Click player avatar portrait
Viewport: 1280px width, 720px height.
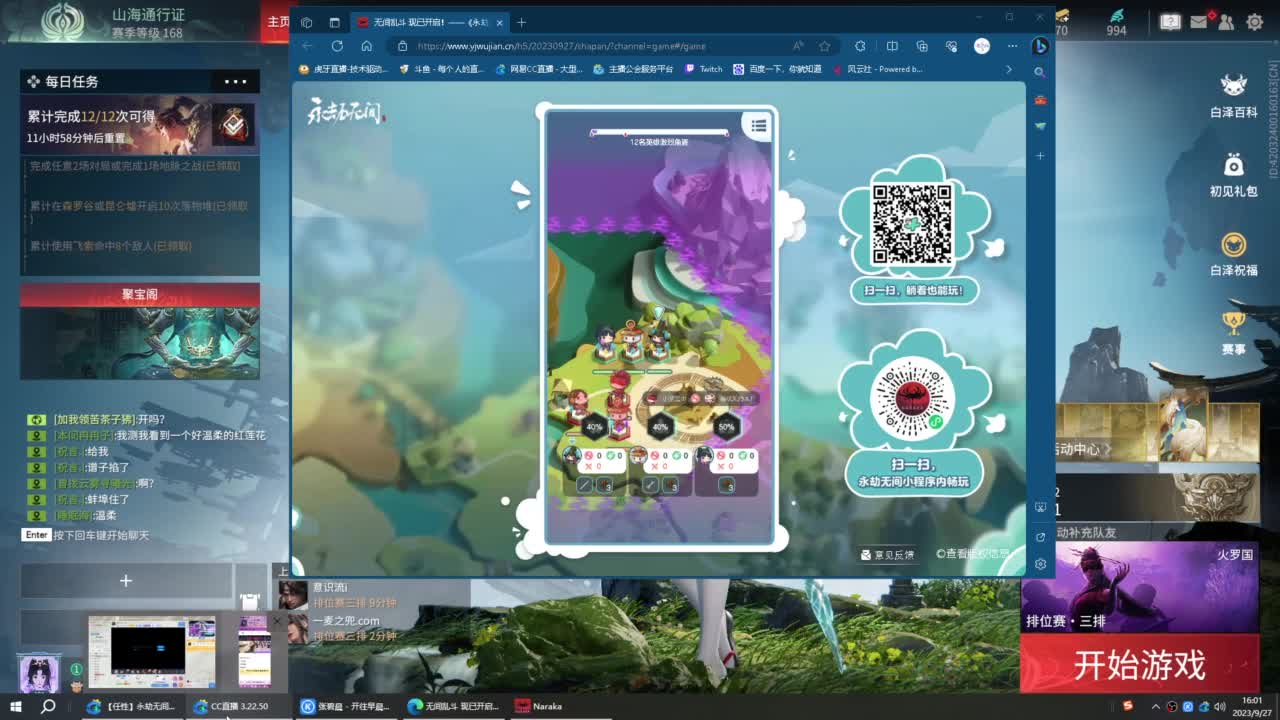click(x=39, y=672)
